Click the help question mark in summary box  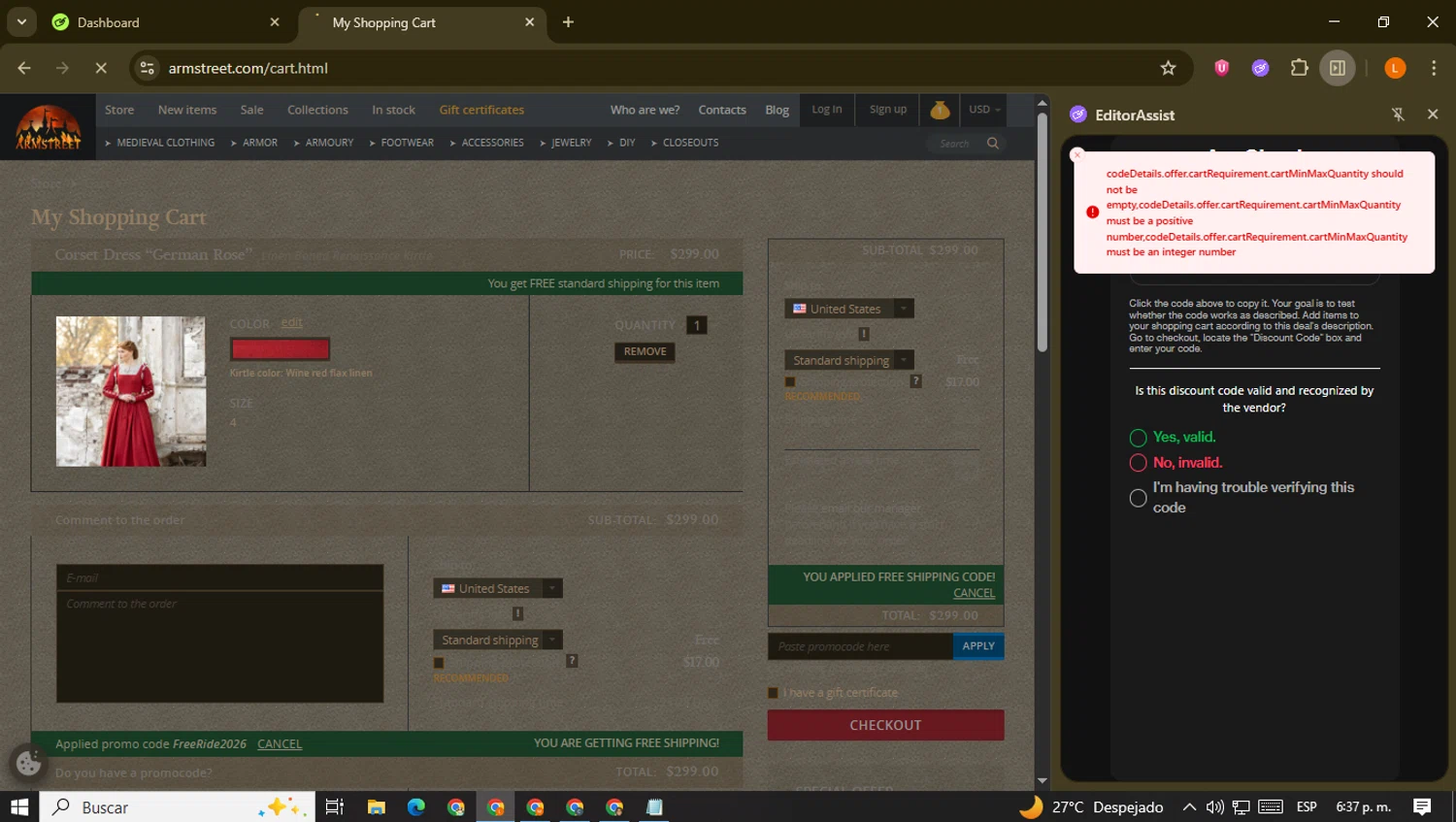coord(915,381)
